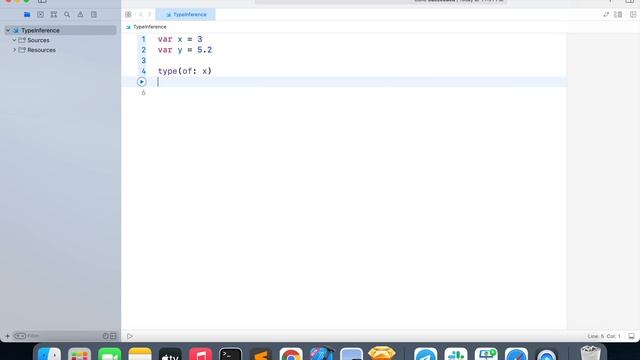Image resolution: width=640 pixels, height=360 pixels.
Task: Click the build status activity bar
Action: coord(381,2)
